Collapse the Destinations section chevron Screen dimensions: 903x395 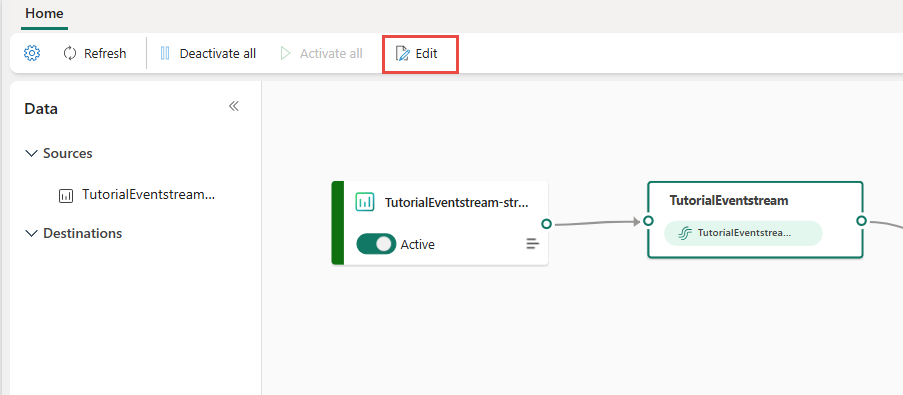tap(31, 234)
